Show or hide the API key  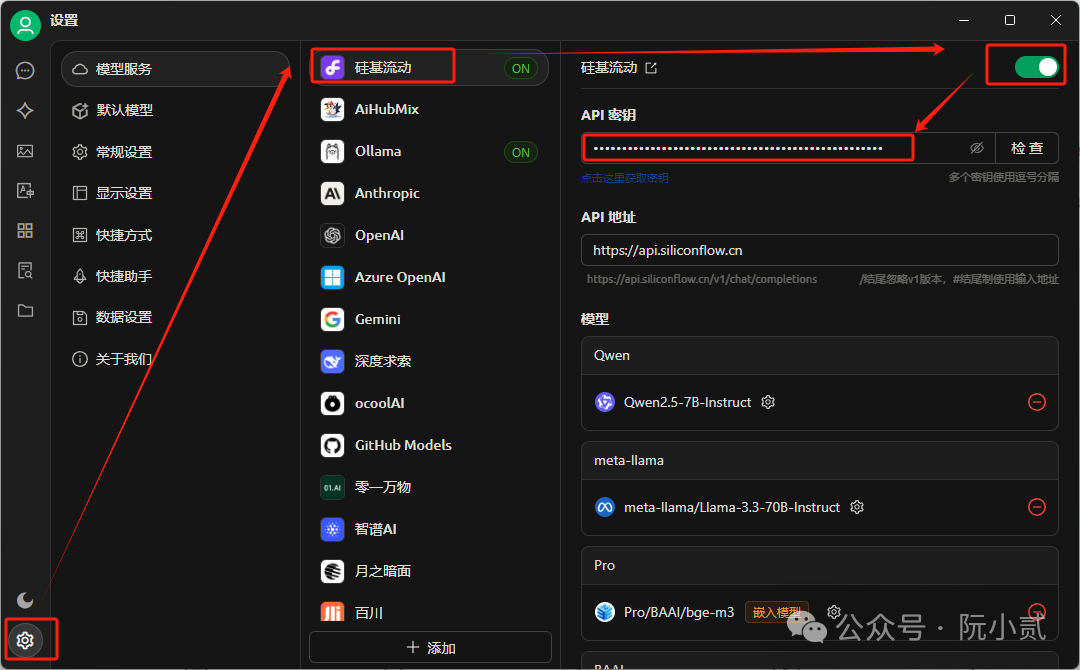[x=977, y=148]
